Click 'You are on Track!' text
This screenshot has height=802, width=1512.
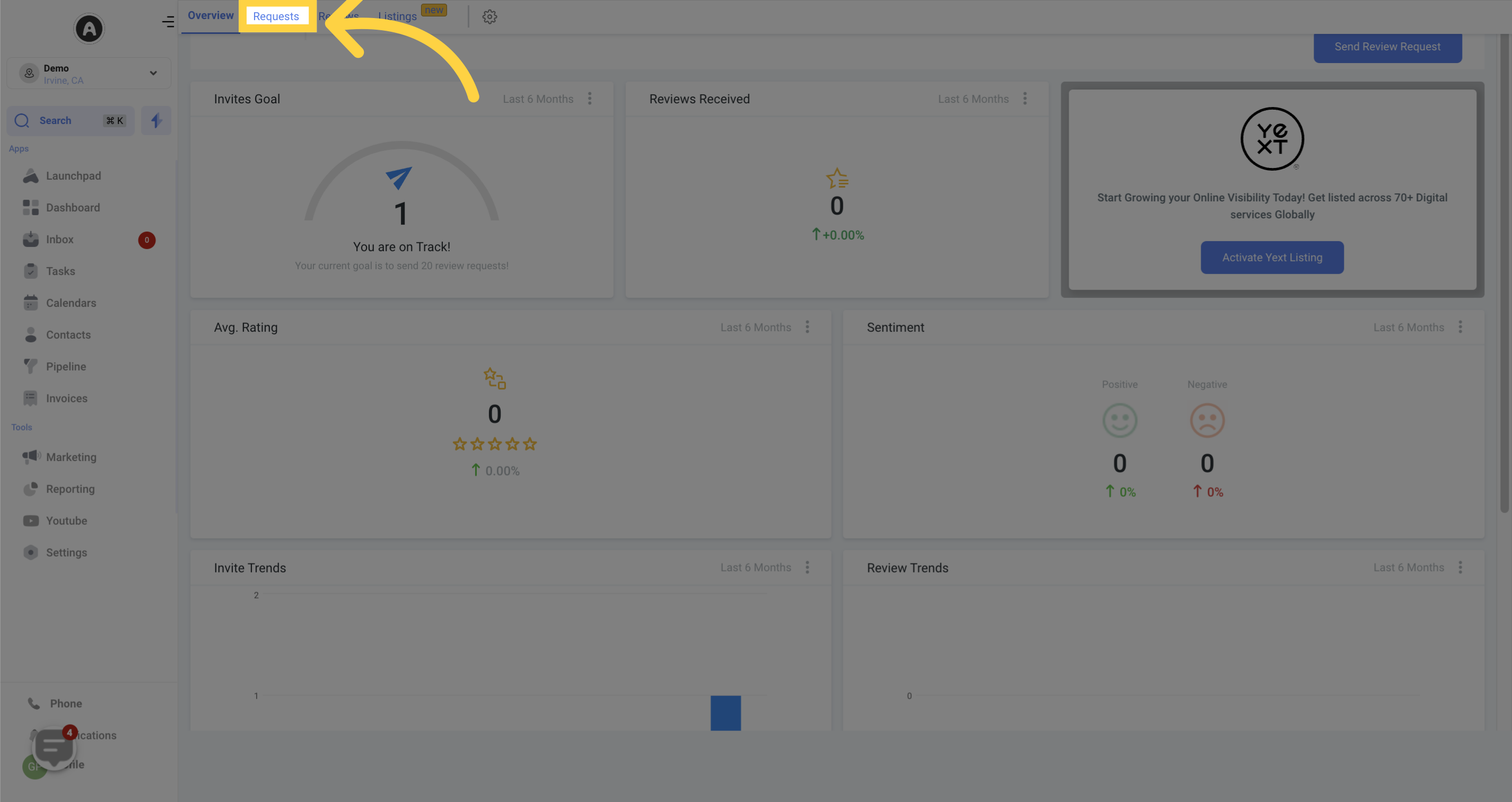coord(401,247)
